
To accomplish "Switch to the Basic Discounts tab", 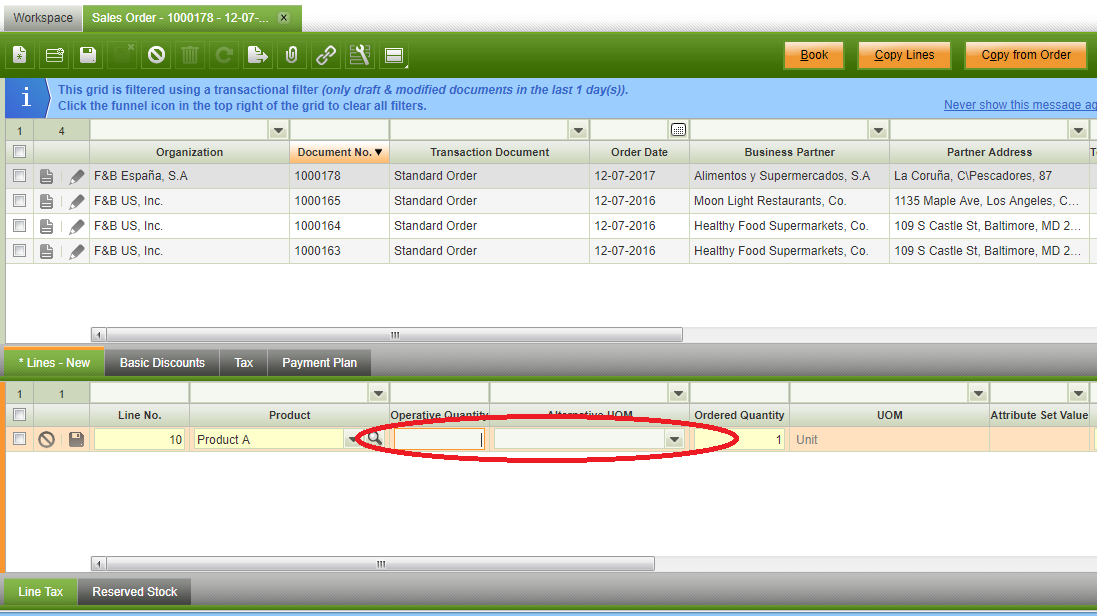I will pos(162,363).
